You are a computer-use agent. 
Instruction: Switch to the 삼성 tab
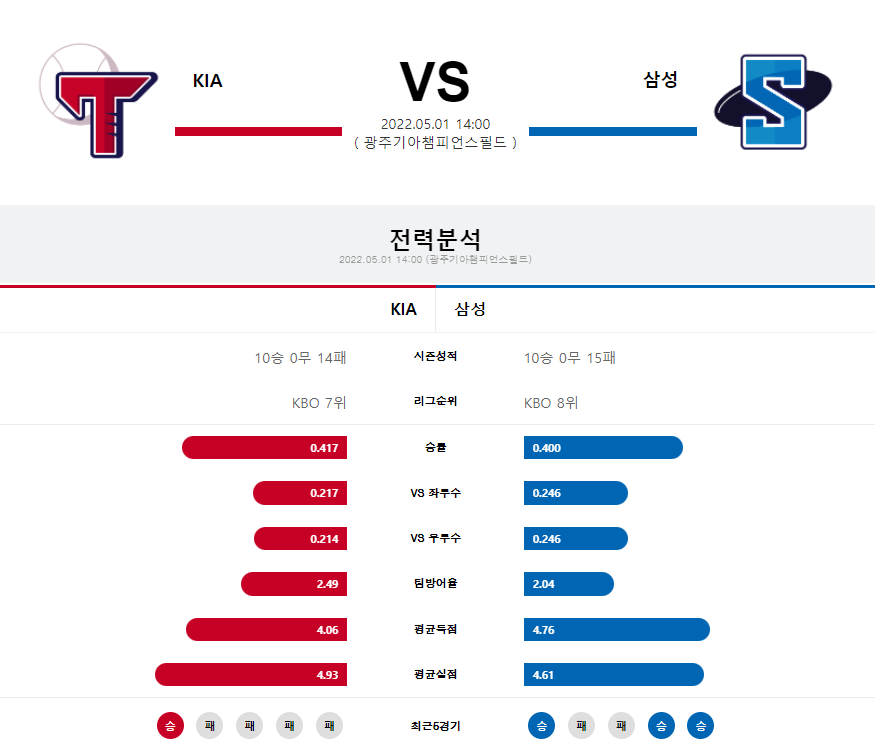pyautogui.click(x=470, y=309)
